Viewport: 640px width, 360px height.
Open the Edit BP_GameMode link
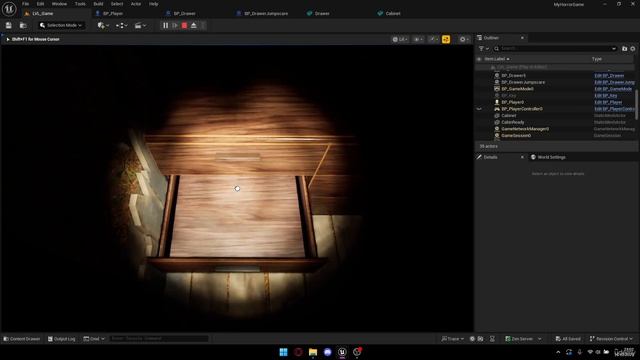[x=613, y=89]
